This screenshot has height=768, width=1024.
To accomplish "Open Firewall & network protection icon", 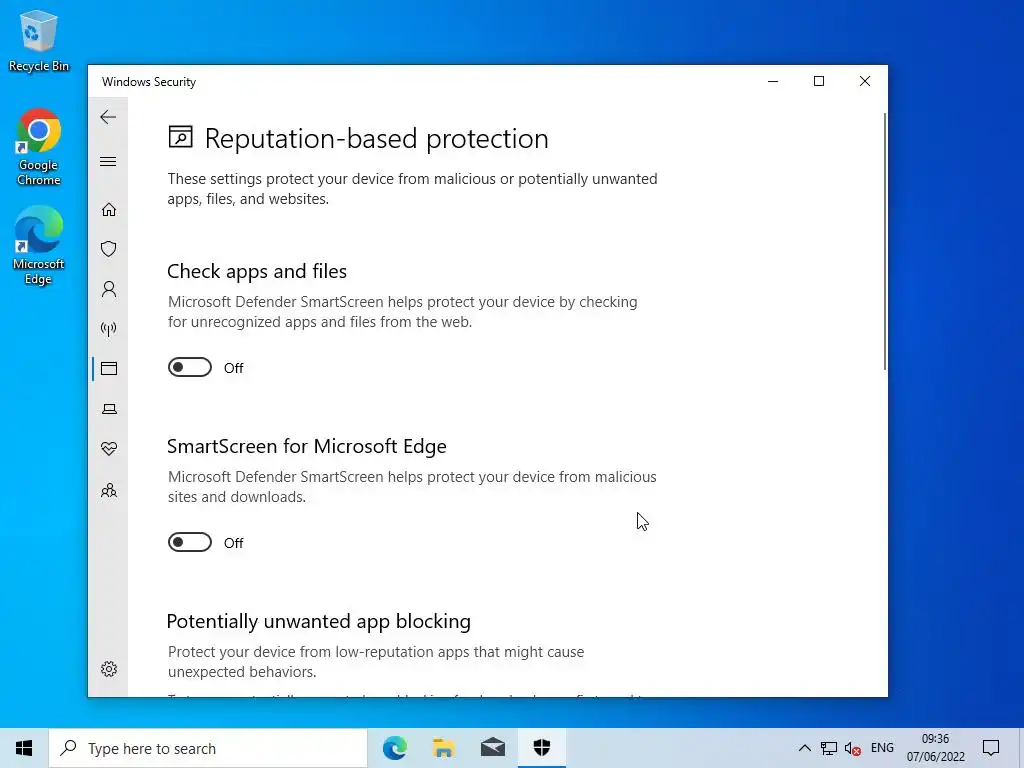I will pos(109,329).
